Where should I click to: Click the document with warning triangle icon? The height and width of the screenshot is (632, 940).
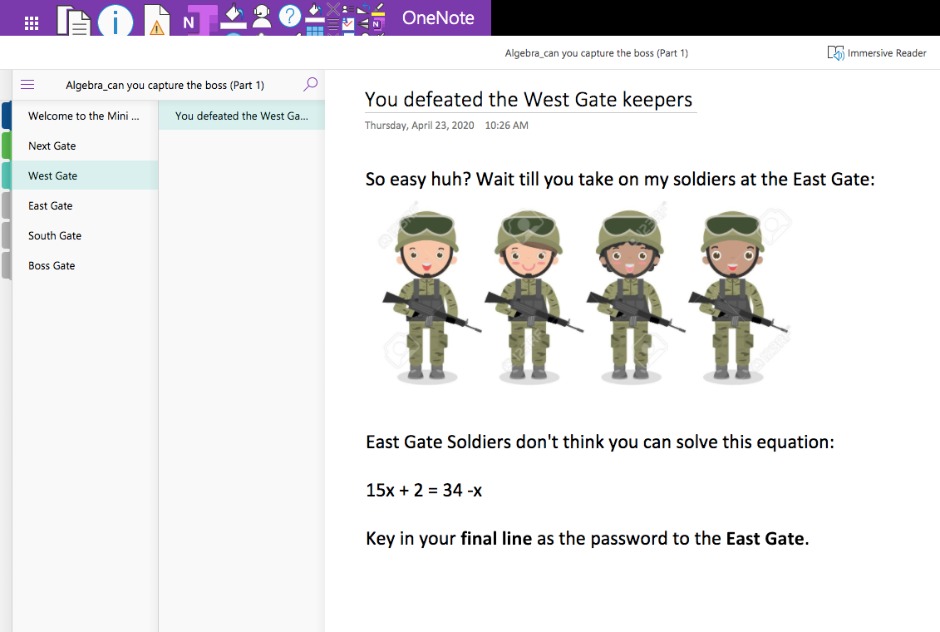pyautogui.click(x=156, y=18)
